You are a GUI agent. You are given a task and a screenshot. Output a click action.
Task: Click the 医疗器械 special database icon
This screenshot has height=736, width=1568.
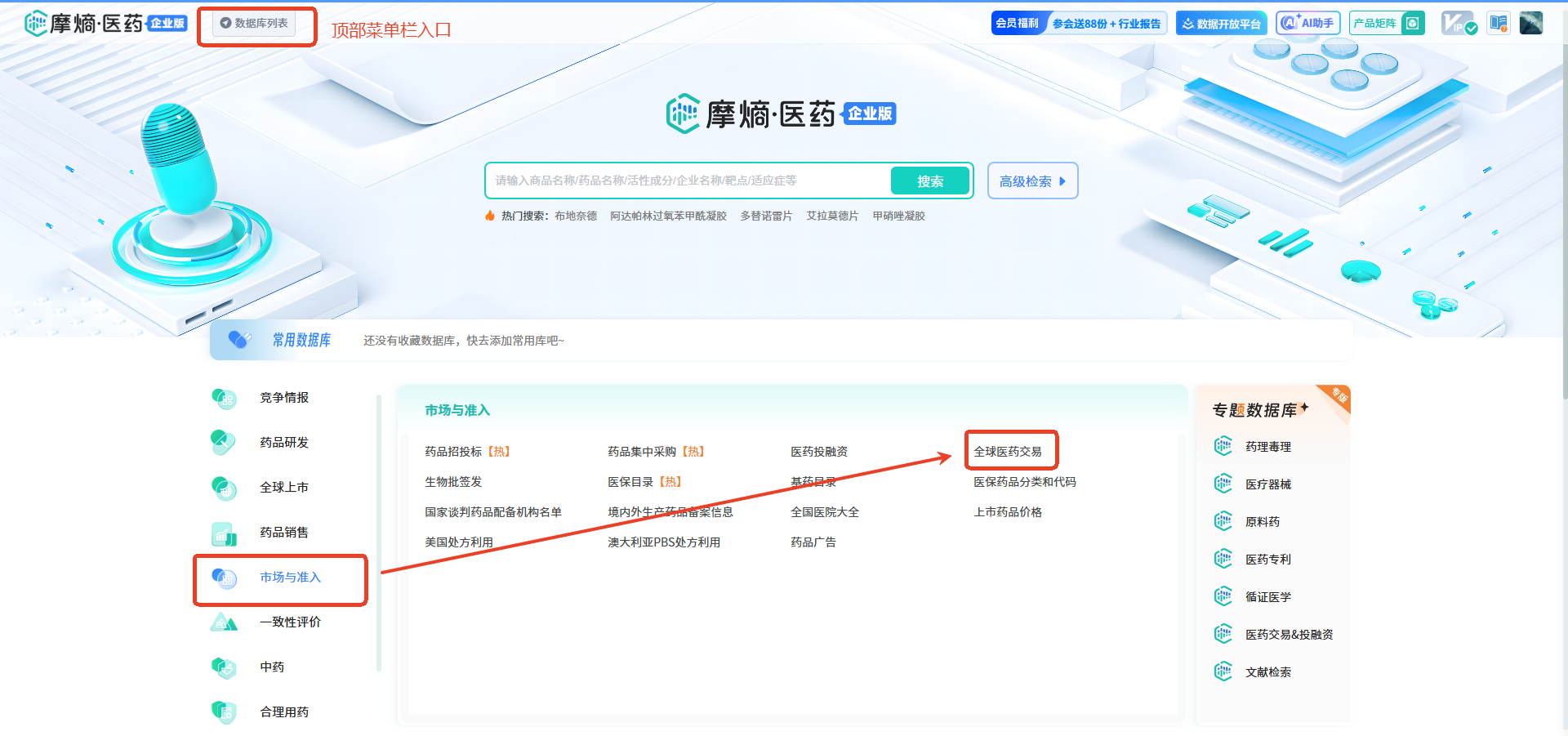pos(1223,484)
